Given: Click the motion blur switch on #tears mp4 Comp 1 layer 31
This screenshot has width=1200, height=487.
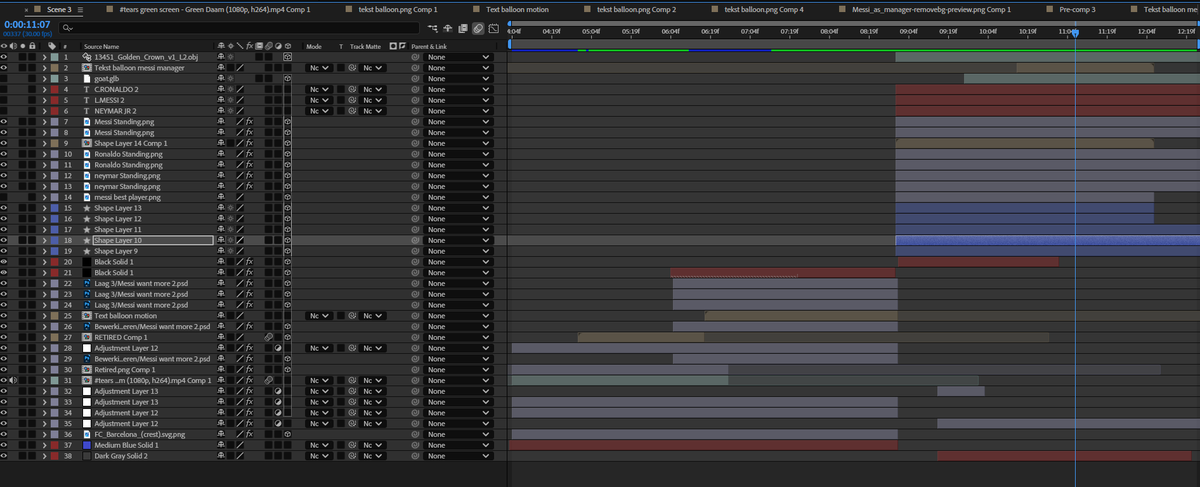Looking at the screenshot, I should point(268,381).
